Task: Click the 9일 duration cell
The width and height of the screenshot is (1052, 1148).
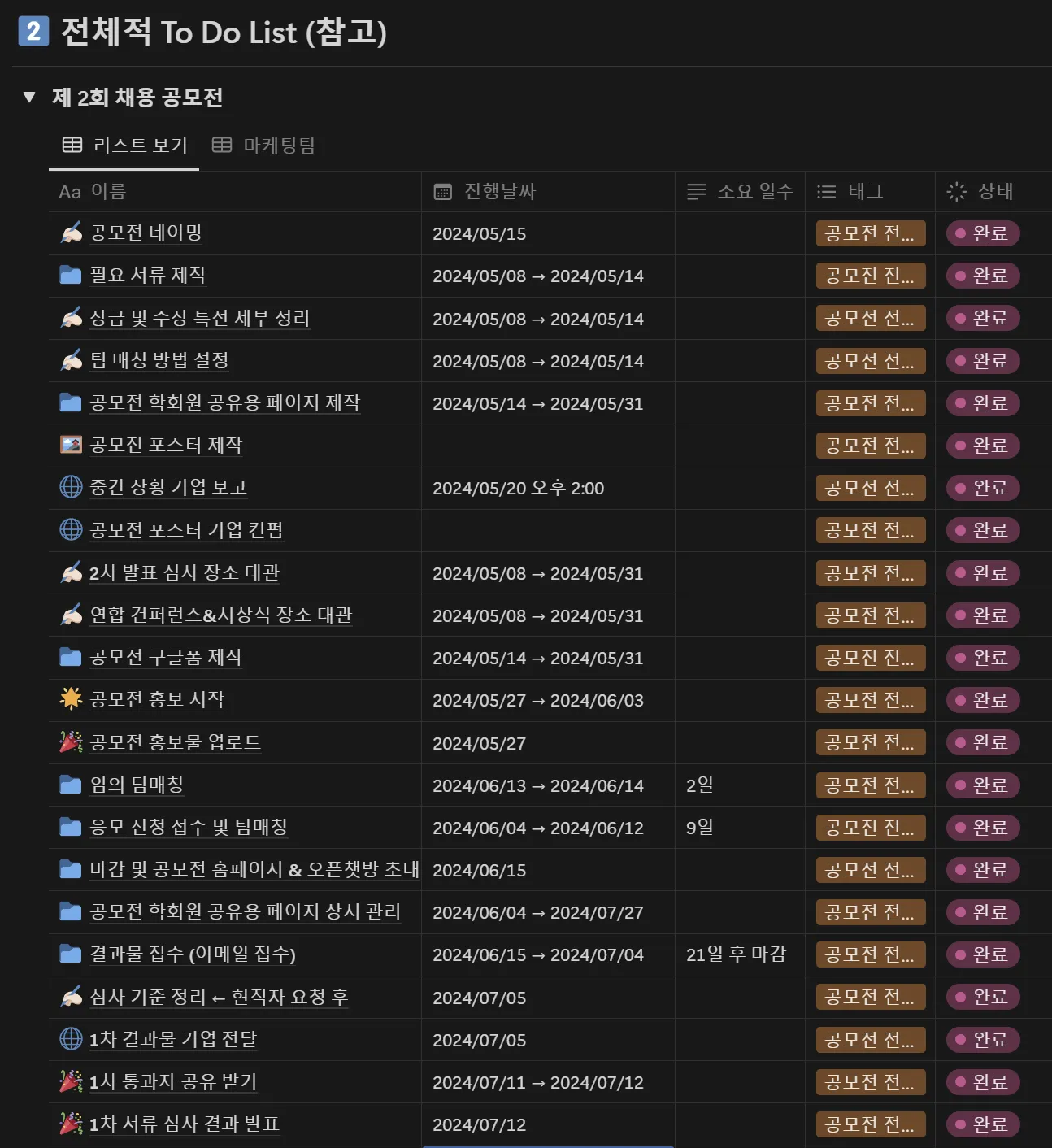Action: (x=700, y=828)
